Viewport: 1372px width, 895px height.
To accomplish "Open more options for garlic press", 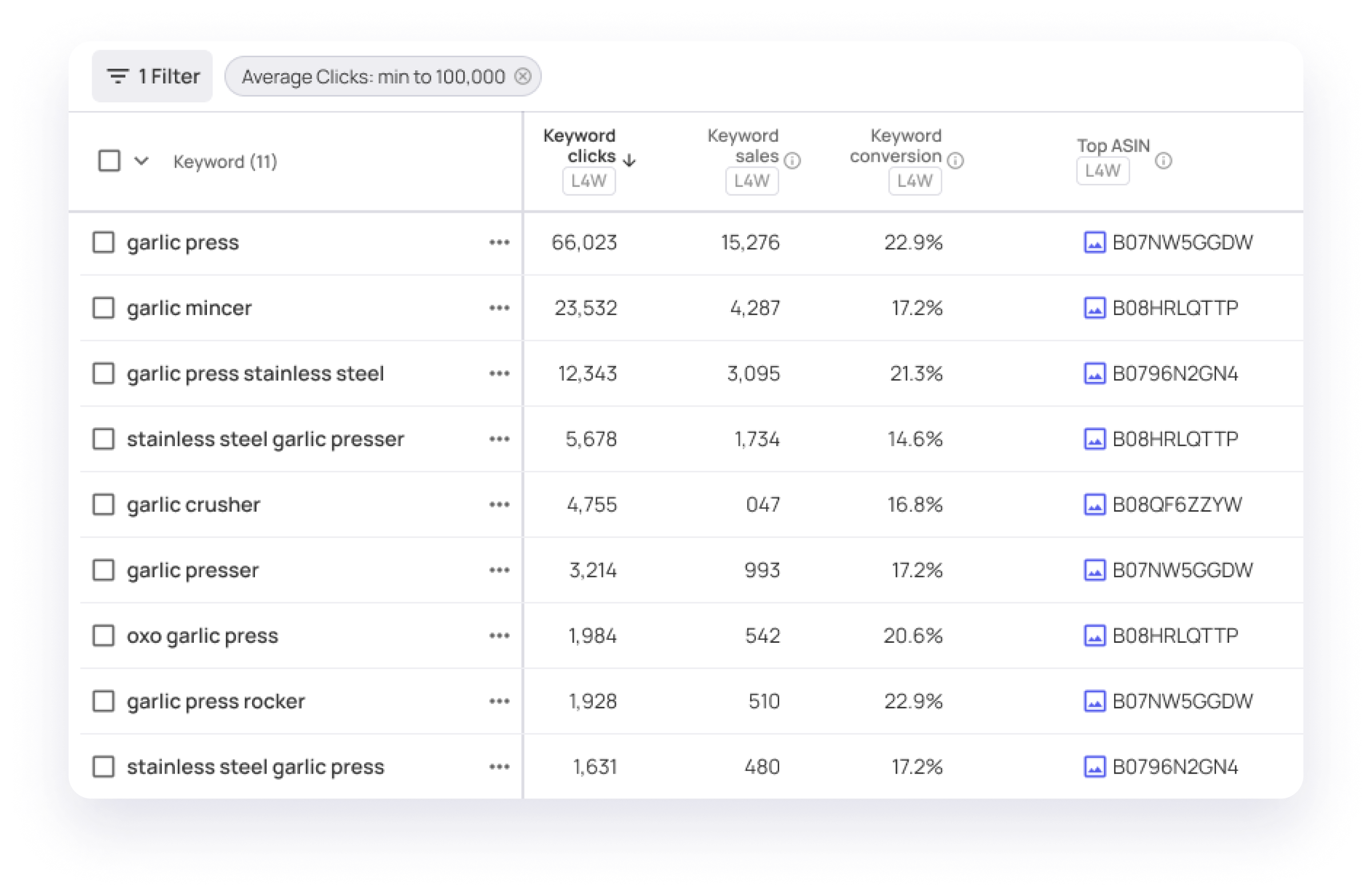I will [499, 242].
